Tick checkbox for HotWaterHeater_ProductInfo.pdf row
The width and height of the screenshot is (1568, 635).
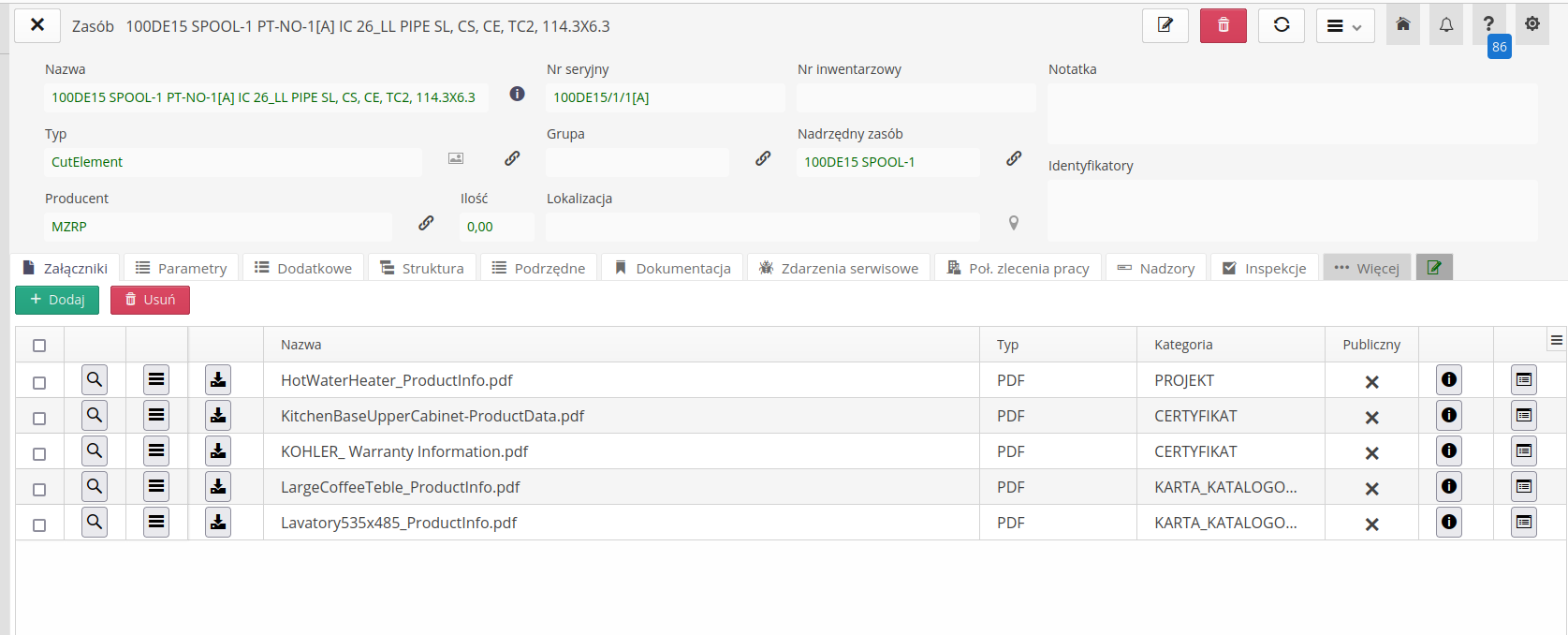pos(39,382)
